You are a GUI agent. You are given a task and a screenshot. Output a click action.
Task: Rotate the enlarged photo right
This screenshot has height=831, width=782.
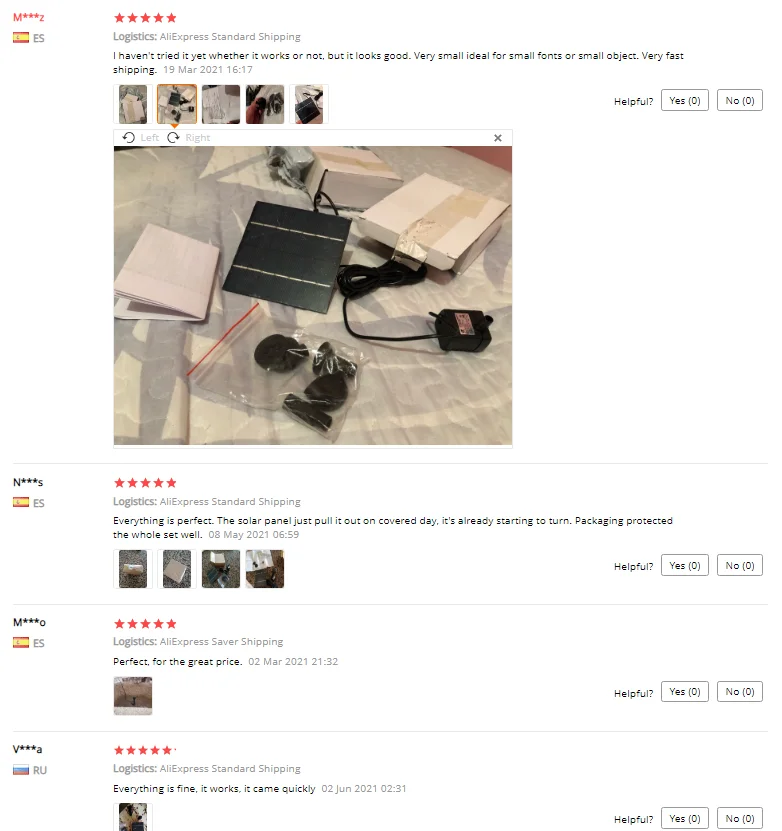point(189,138)
